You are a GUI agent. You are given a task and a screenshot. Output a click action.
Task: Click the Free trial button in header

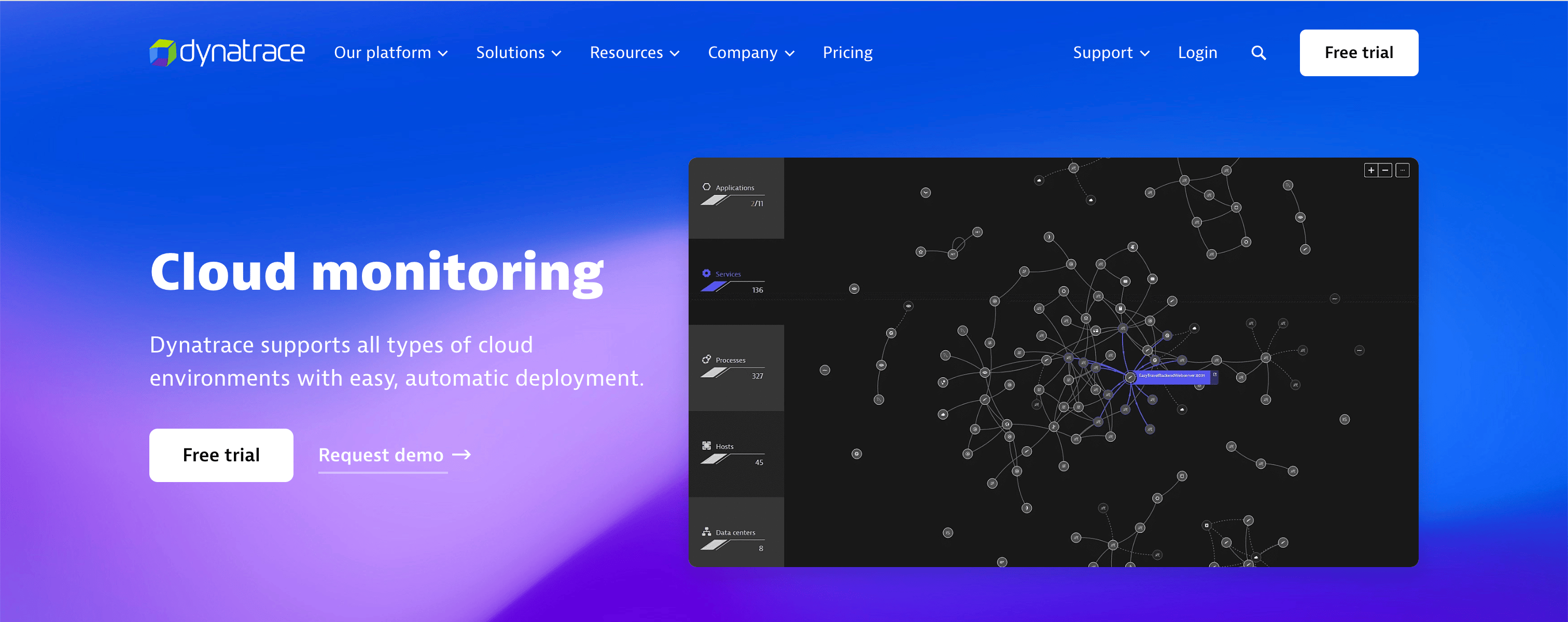point(1359,53)
